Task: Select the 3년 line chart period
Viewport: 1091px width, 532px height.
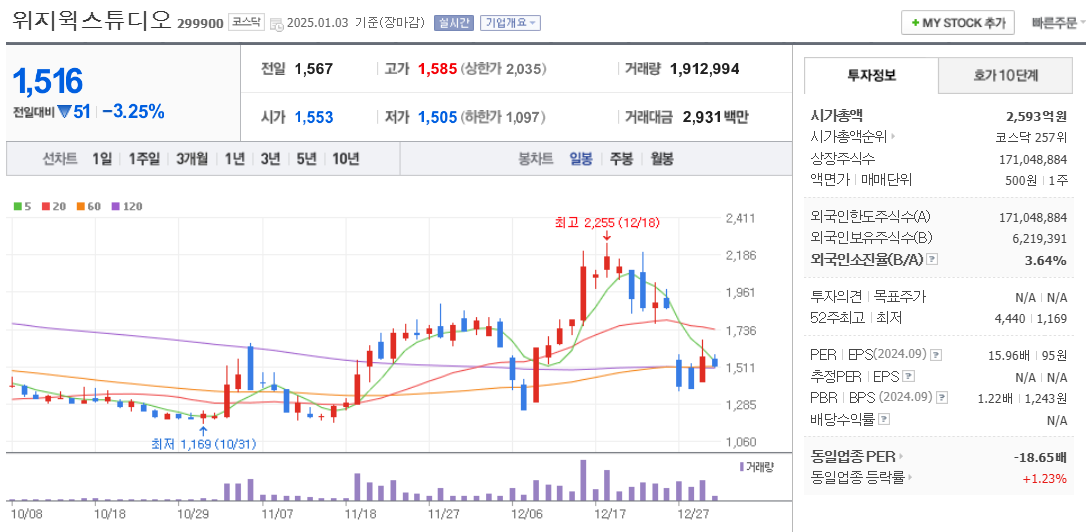Action: tap(270, 159)
